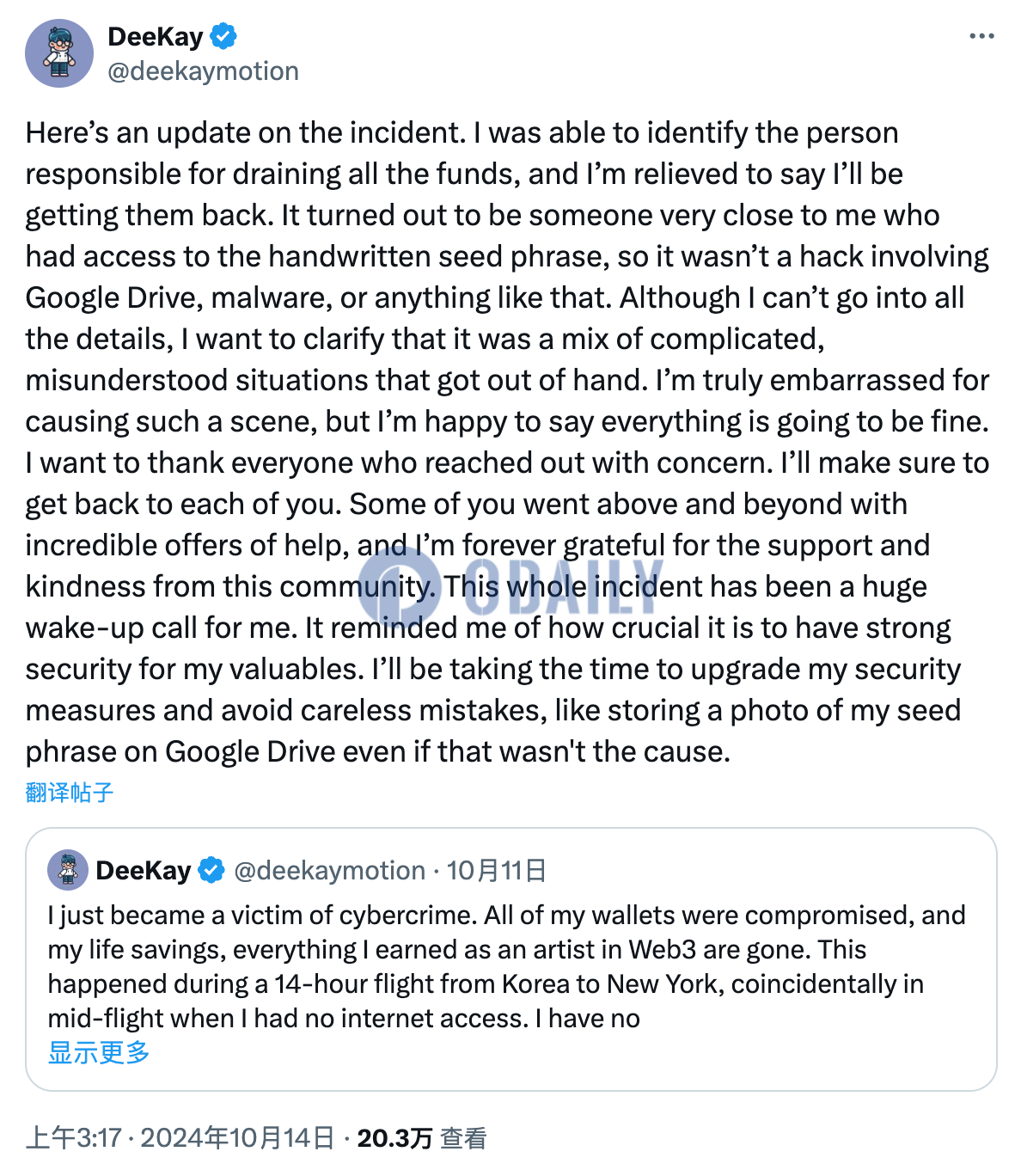Click the verified badge inside the quoted post

point(211,871)
